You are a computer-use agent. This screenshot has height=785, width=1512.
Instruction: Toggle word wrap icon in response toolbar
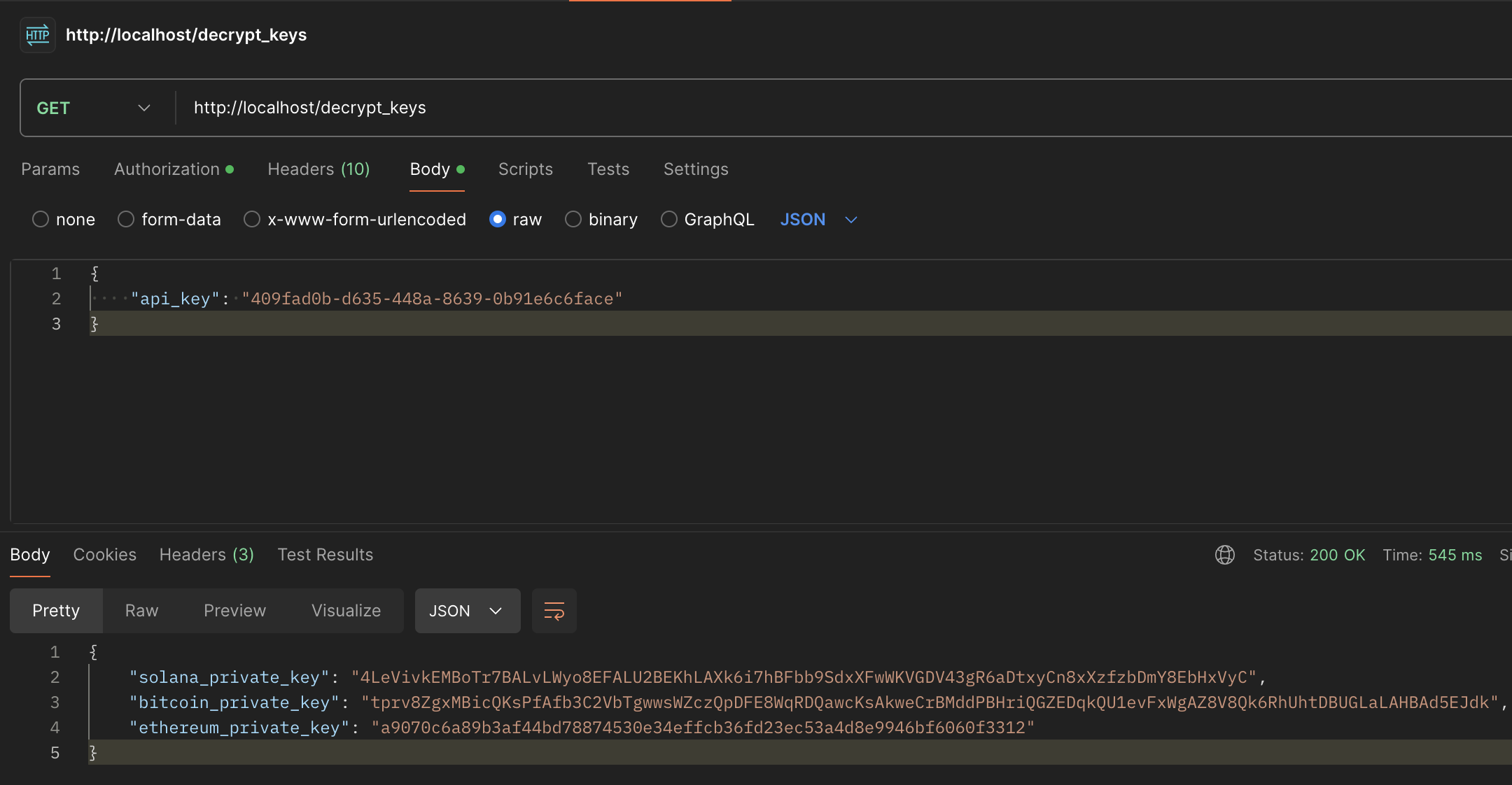click(554, 611)
